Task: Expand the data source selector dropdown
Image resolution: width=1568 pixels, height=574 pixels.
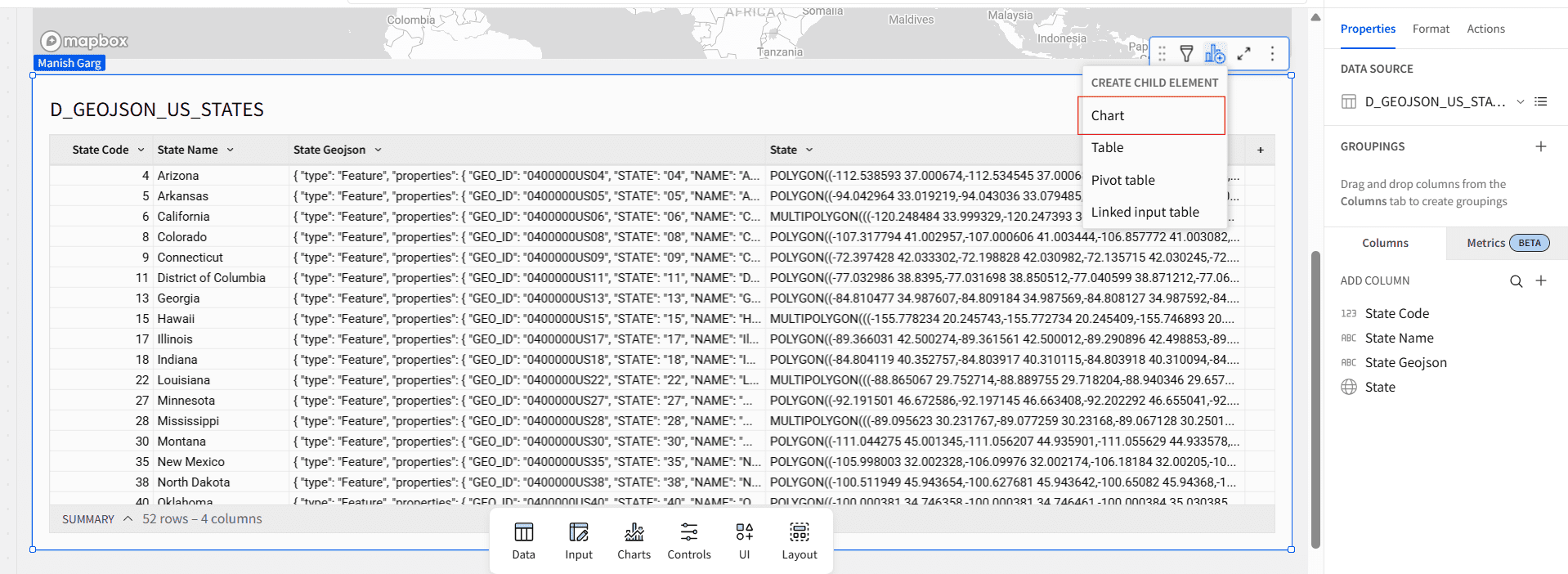Action: pyautogui.click(x=1521, y=102)
